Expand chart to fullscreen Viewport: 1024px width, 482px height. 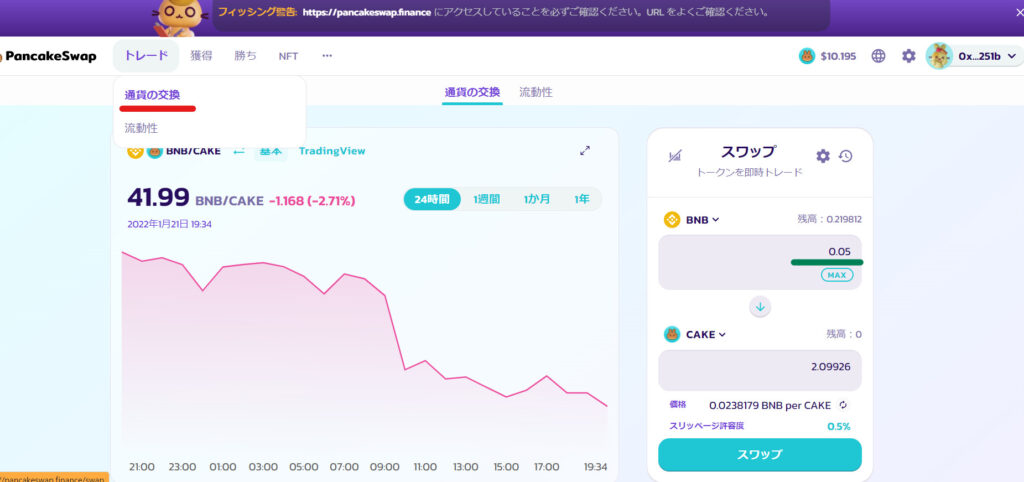(585, 151)
